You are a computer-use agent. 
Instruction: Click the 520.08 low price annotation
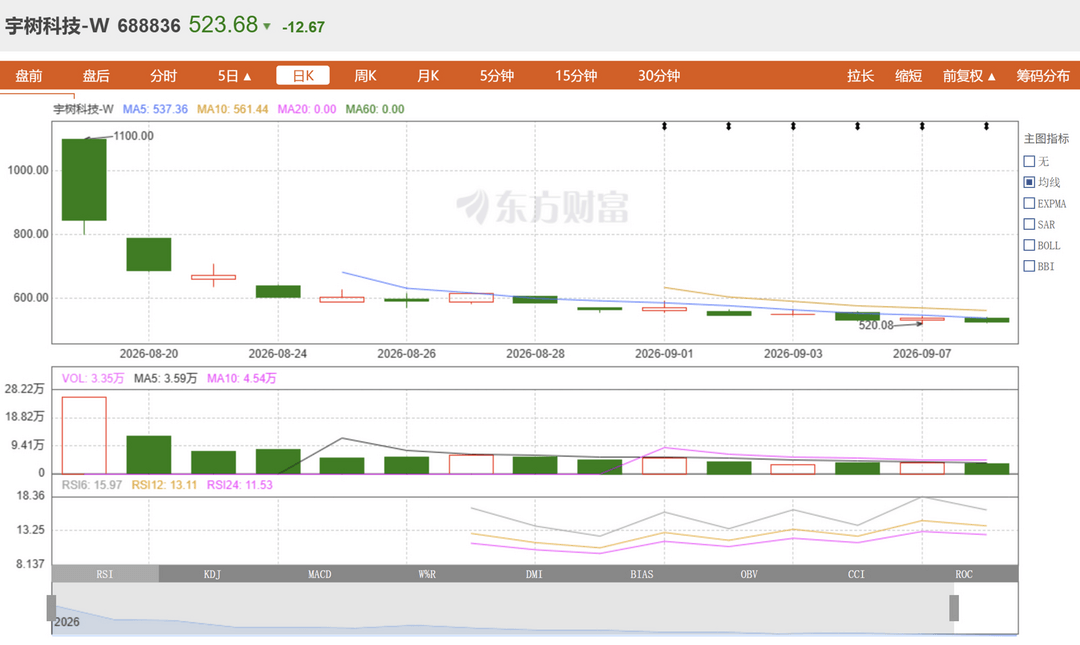click(x=875, y=325)
